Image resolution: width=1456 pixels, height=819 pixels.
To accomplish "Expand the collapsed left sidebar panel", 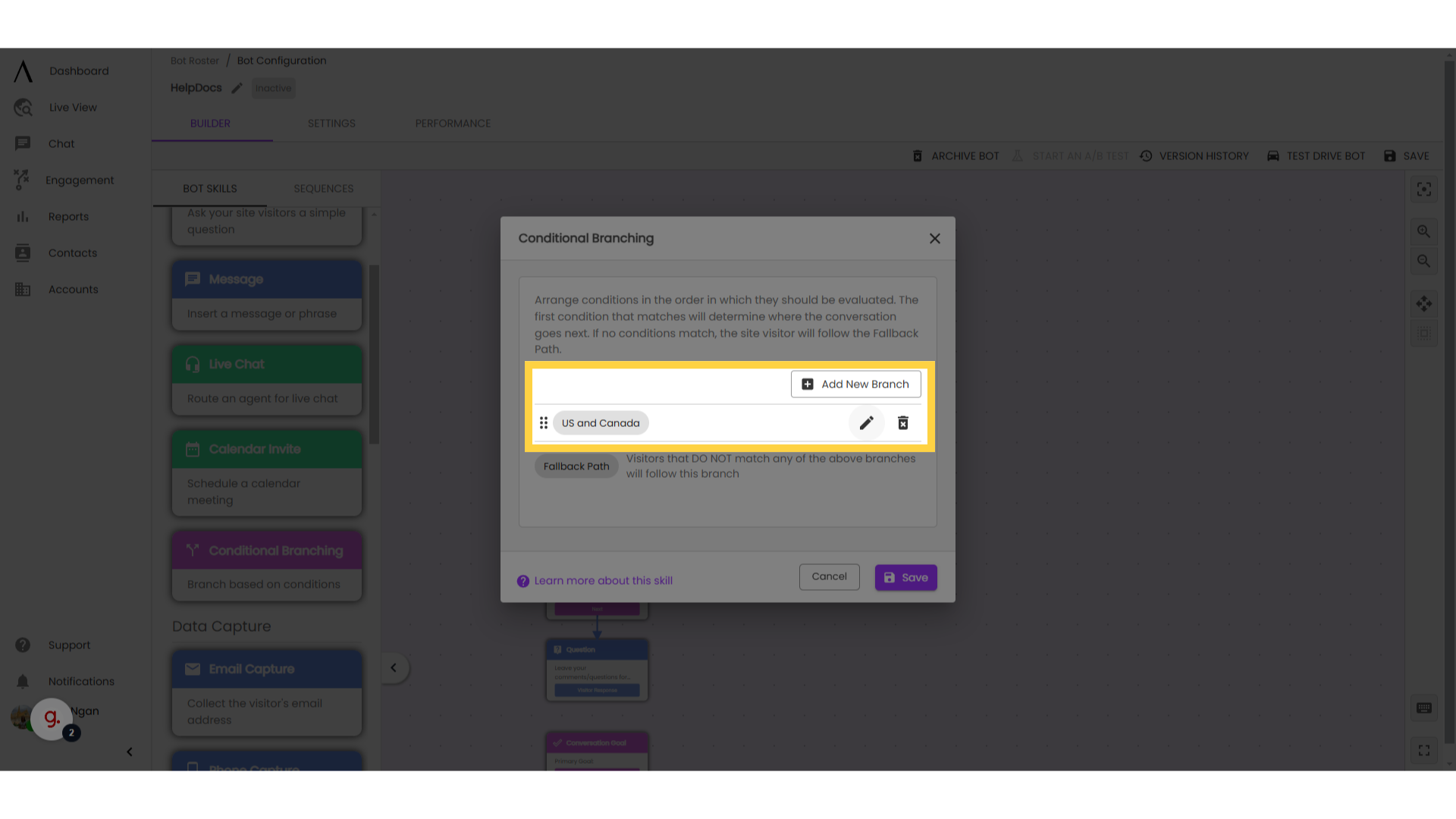I will [393, 668].
